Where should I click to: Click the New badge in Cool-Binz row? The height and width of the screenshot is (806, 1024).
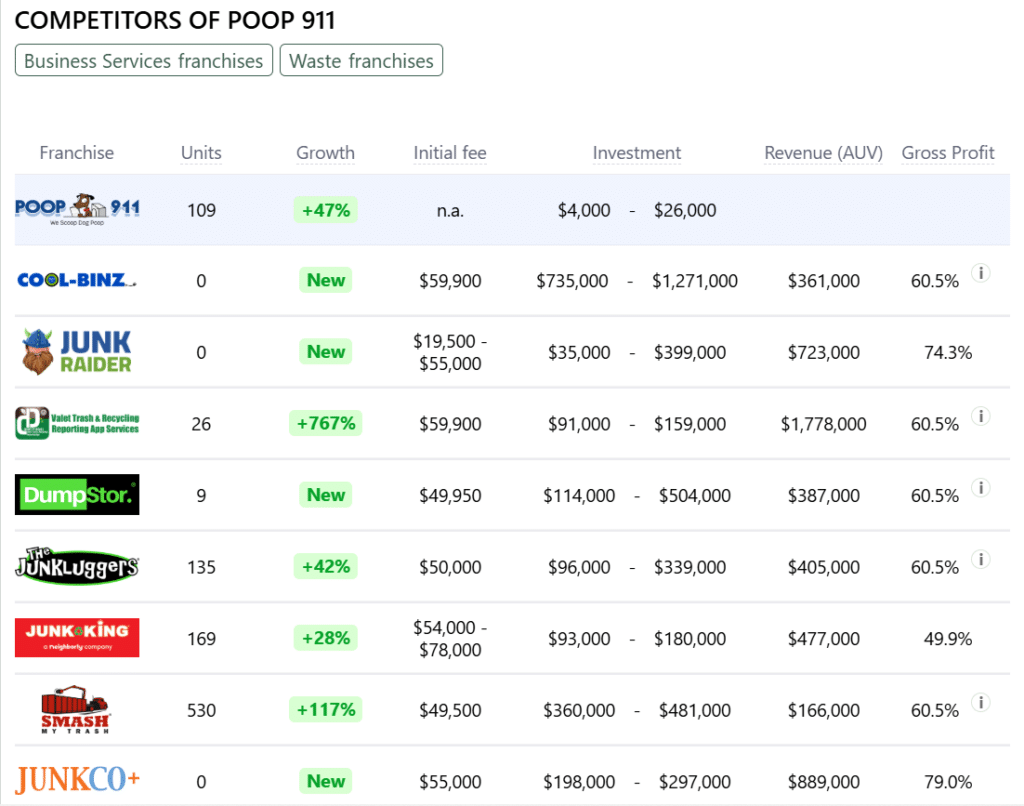[325, 280]
